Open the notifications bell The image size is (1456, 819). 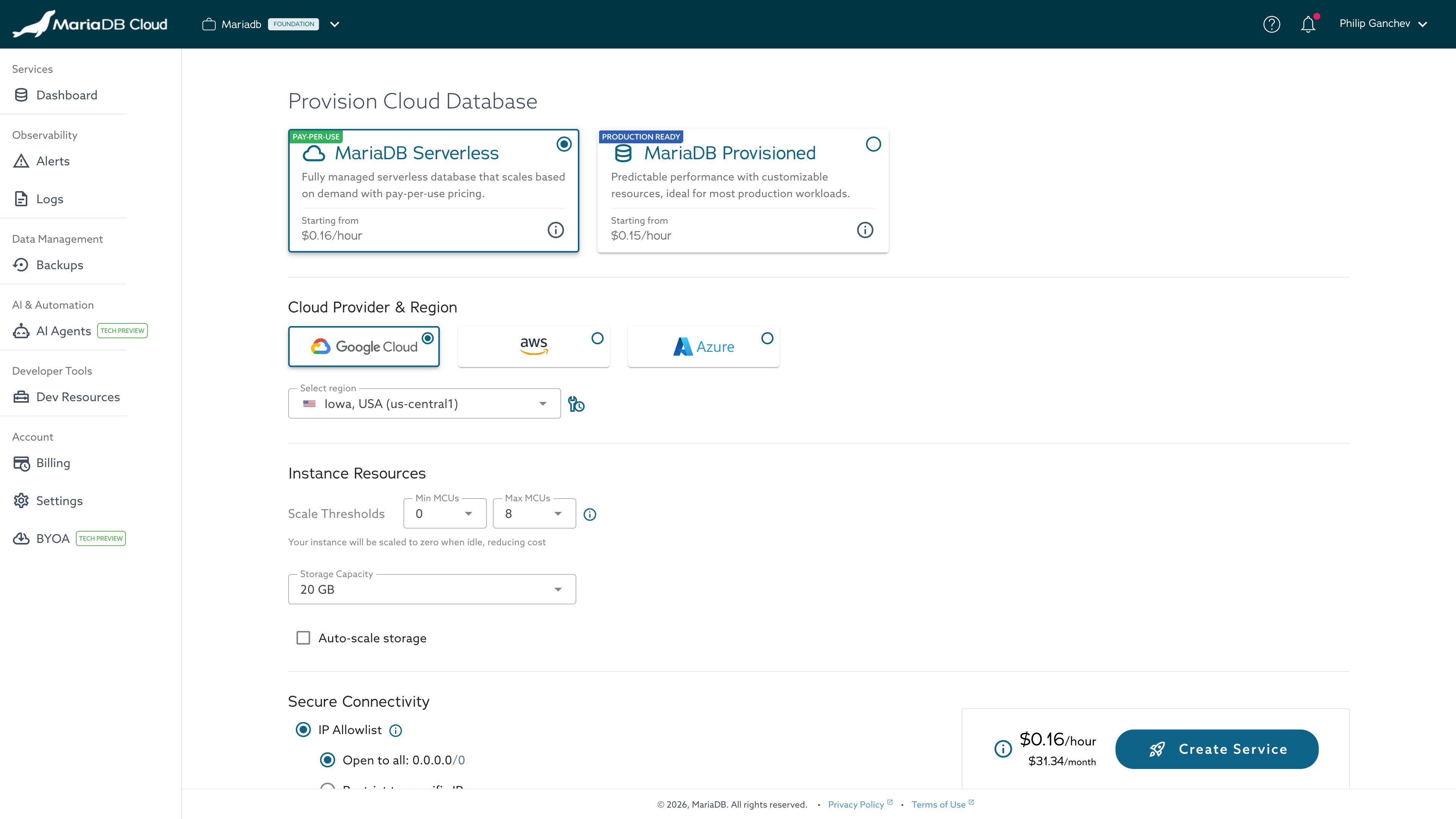pos(1308,24)
